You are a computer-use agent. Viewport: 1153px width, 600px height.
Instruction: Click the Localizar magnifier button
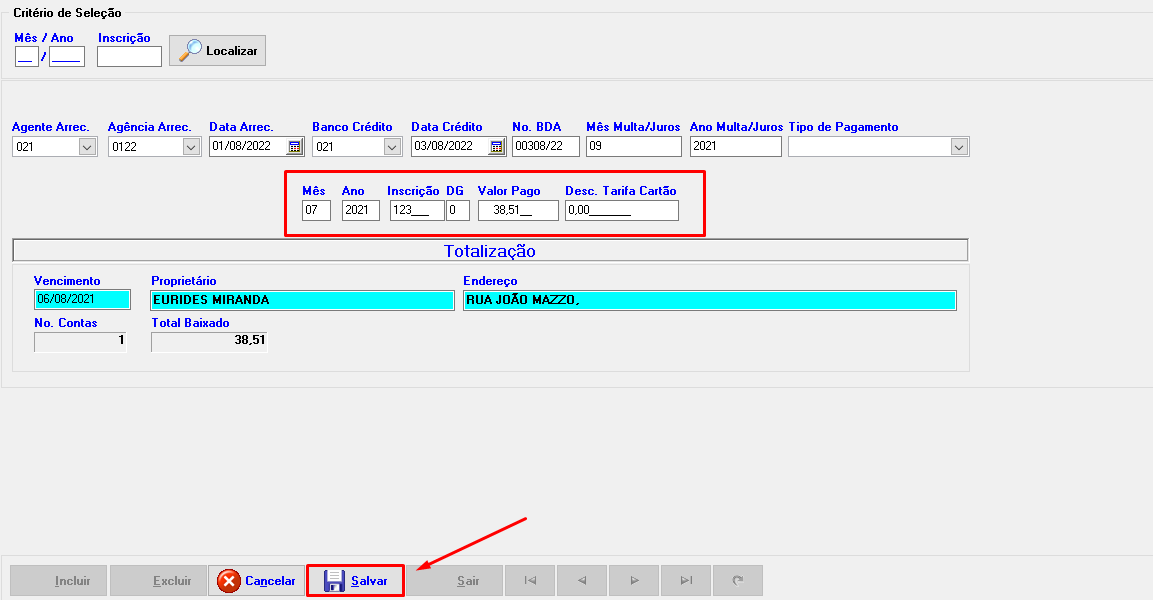pos(217,51)
